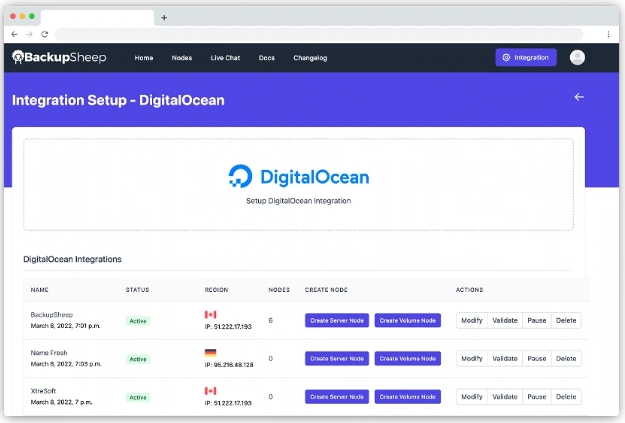Click the browser address bar
Screen dimensions: 625x423
tap(319, 34)
